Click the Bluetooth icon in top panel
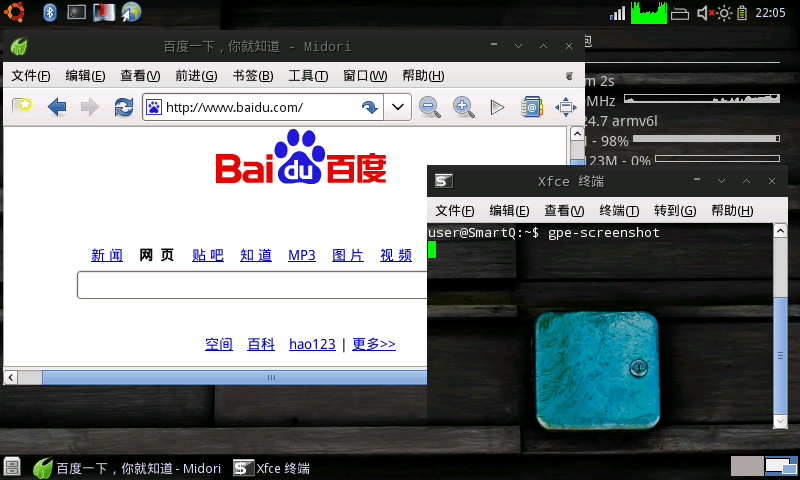This screenshot has width=800, height=480. coord(49,12)
